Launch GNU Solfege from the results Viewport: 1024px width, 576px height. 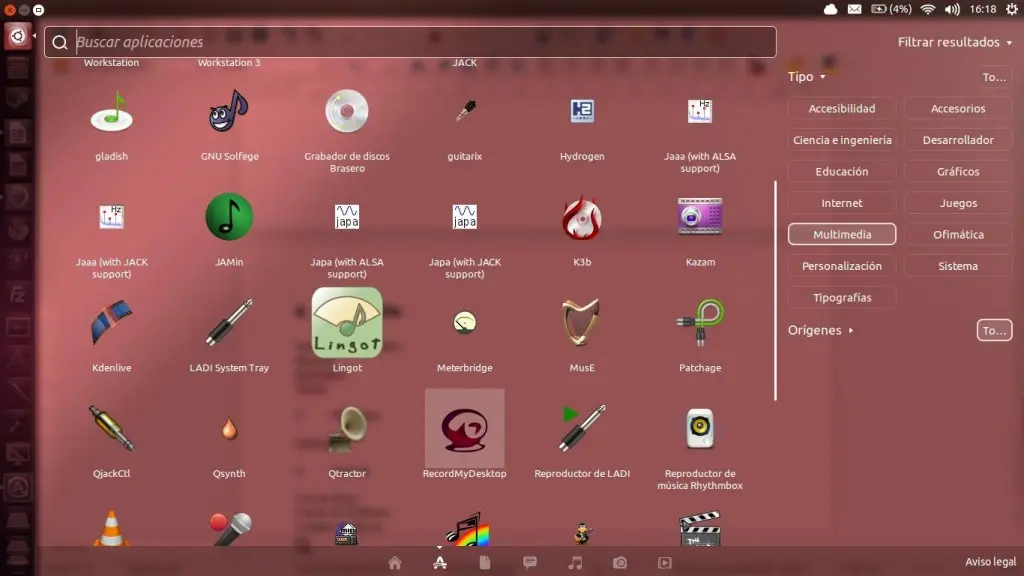pyautogui.click(x=229, y=112)
